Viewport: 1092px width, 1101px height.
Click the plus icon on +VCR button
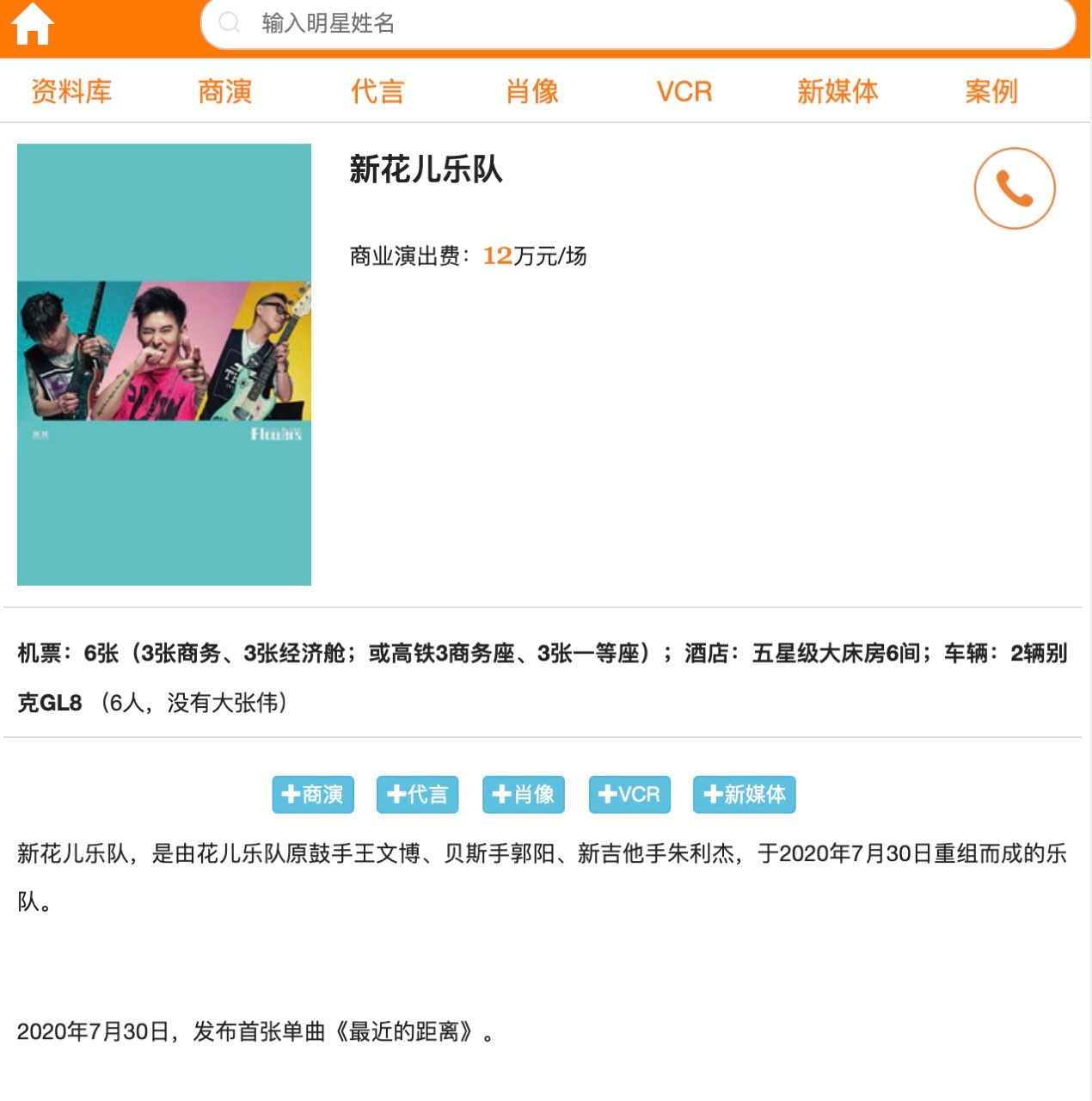(608, 794)
